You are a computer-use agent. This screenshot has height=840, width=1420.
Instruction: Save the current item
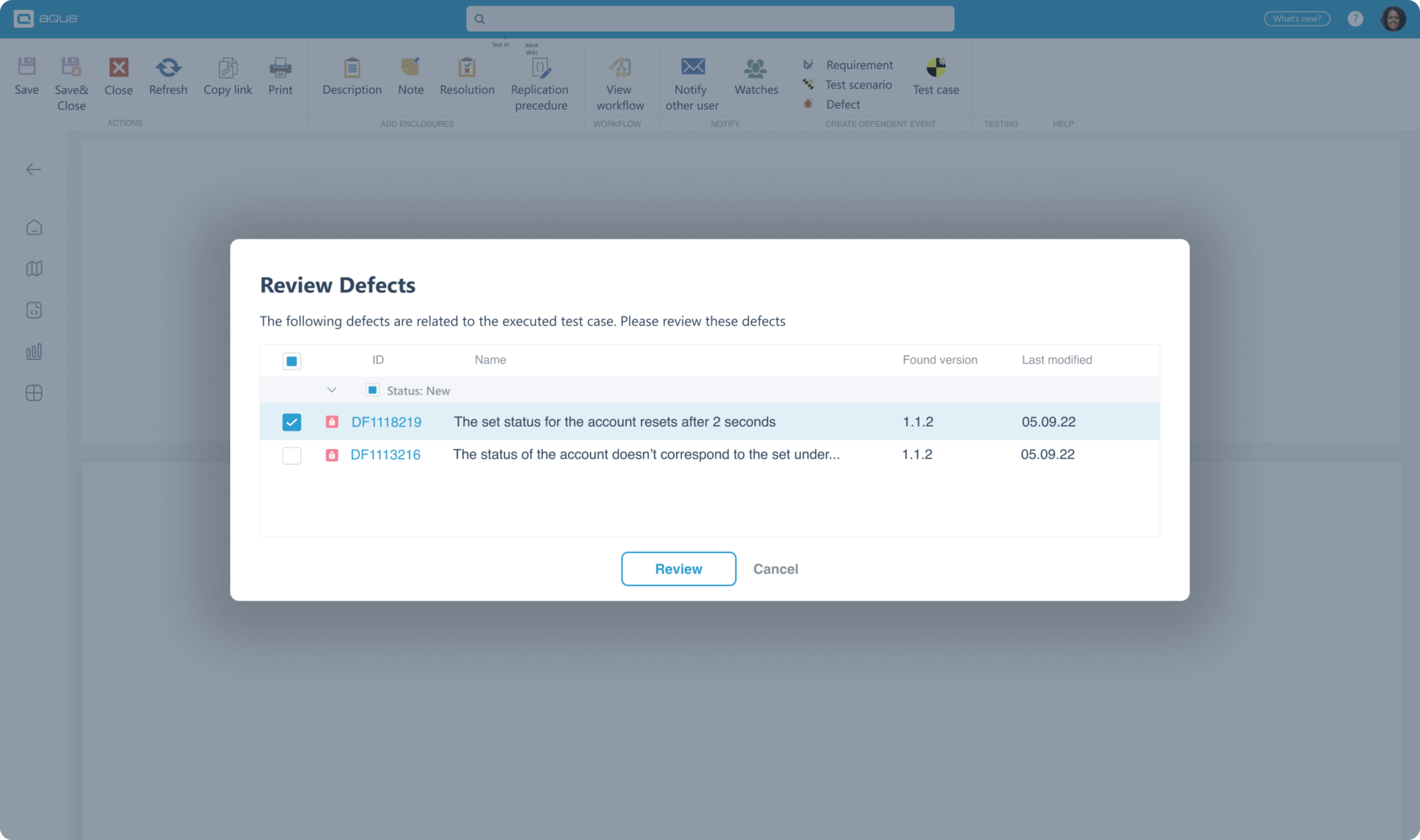(x=27, y=78)
